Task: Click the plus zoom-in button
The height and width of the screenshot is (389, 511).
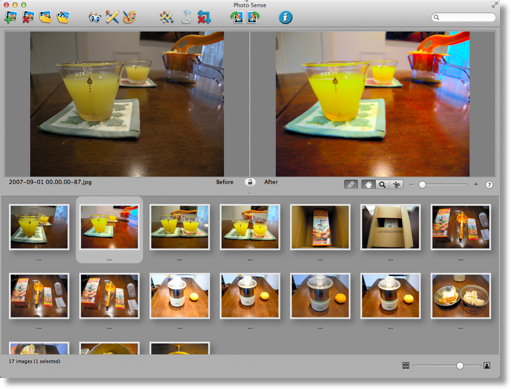Action: click(476, 184)
